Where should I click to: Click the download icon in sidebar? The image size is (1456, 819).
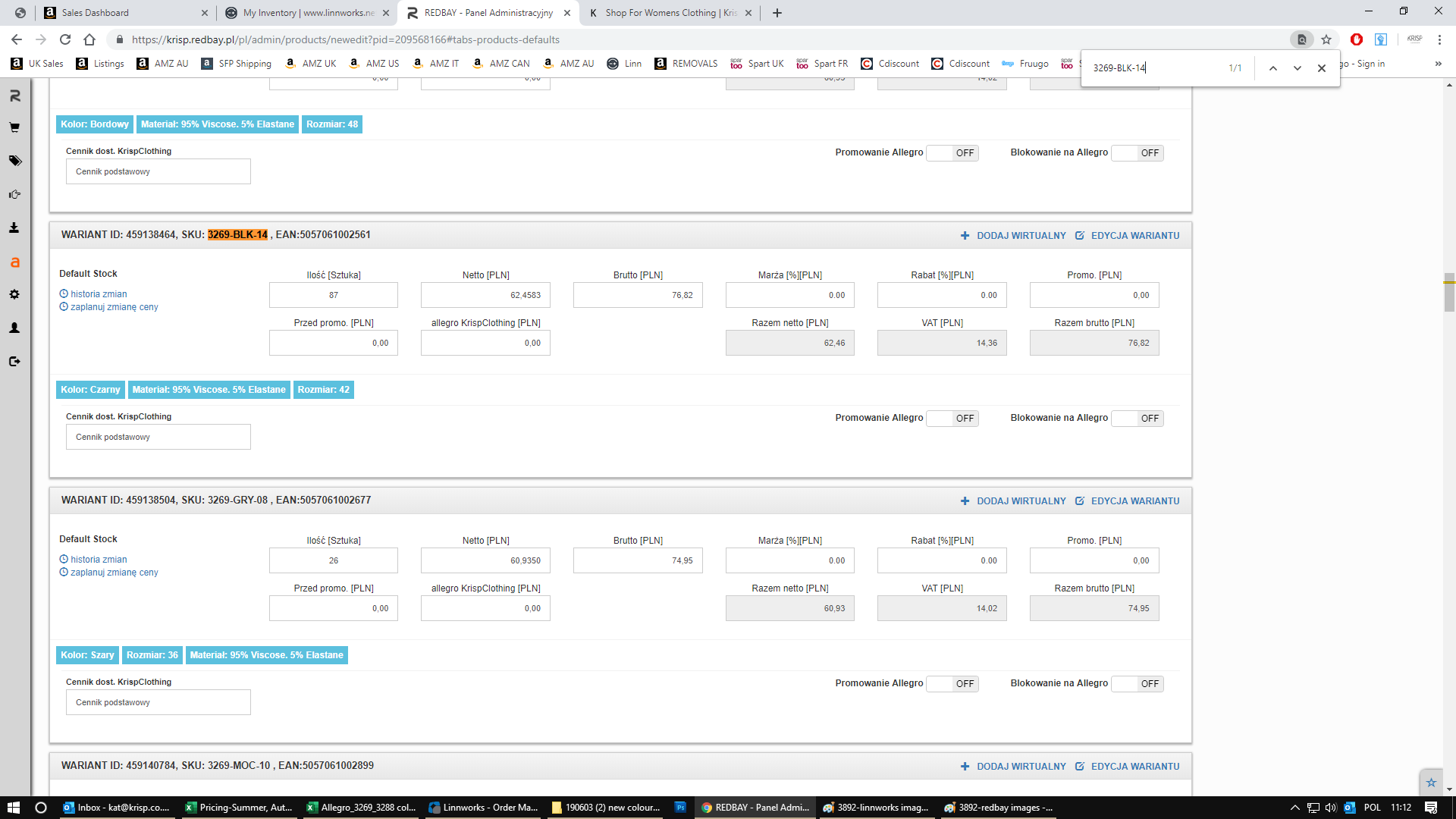point(14,227)
